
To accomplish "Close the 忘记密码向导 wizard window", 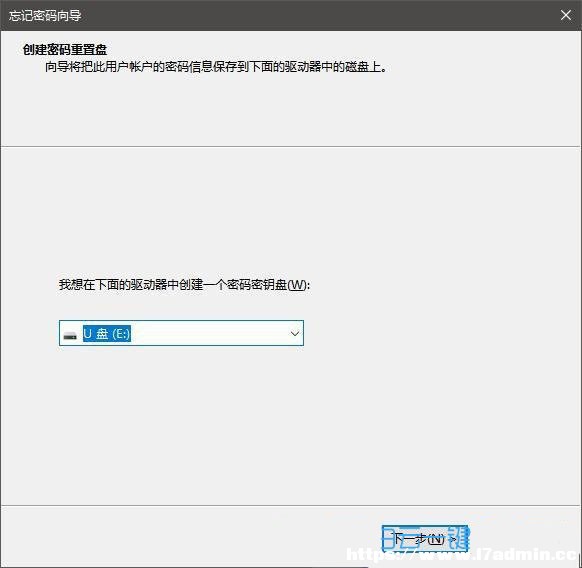I will pyautogui.click(x=566, y=15).
